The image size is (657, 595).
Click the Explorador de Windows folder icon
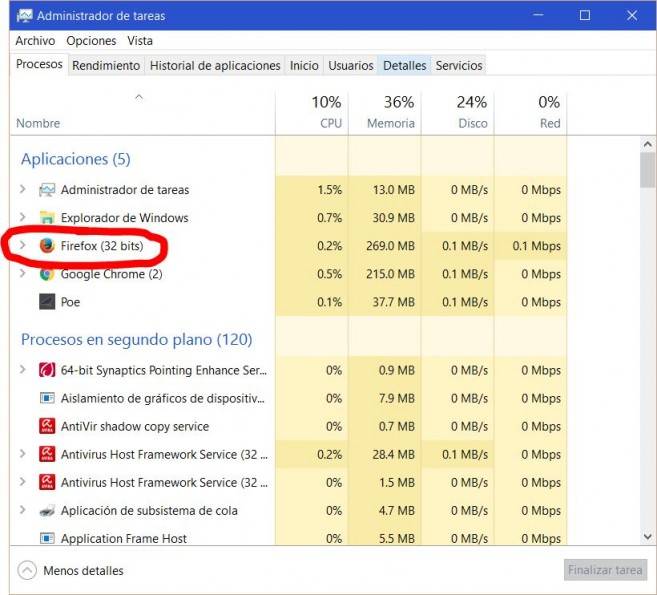coord(47,218)
